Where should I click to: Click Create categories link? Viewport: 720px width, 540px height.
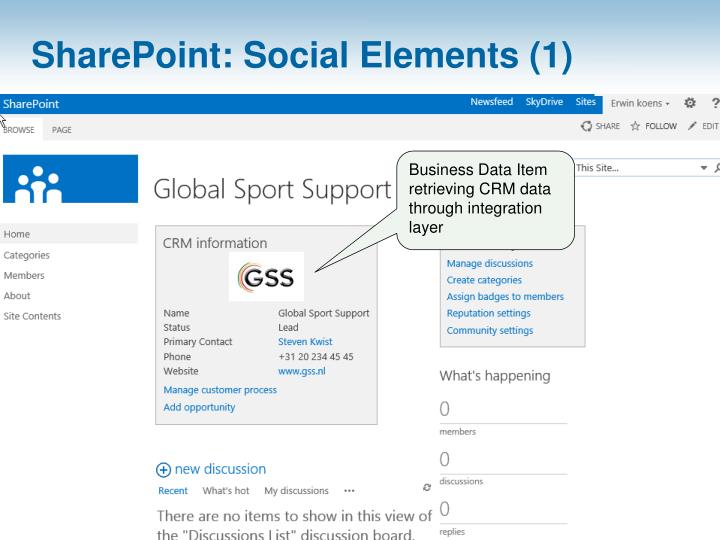click(484, 280)
